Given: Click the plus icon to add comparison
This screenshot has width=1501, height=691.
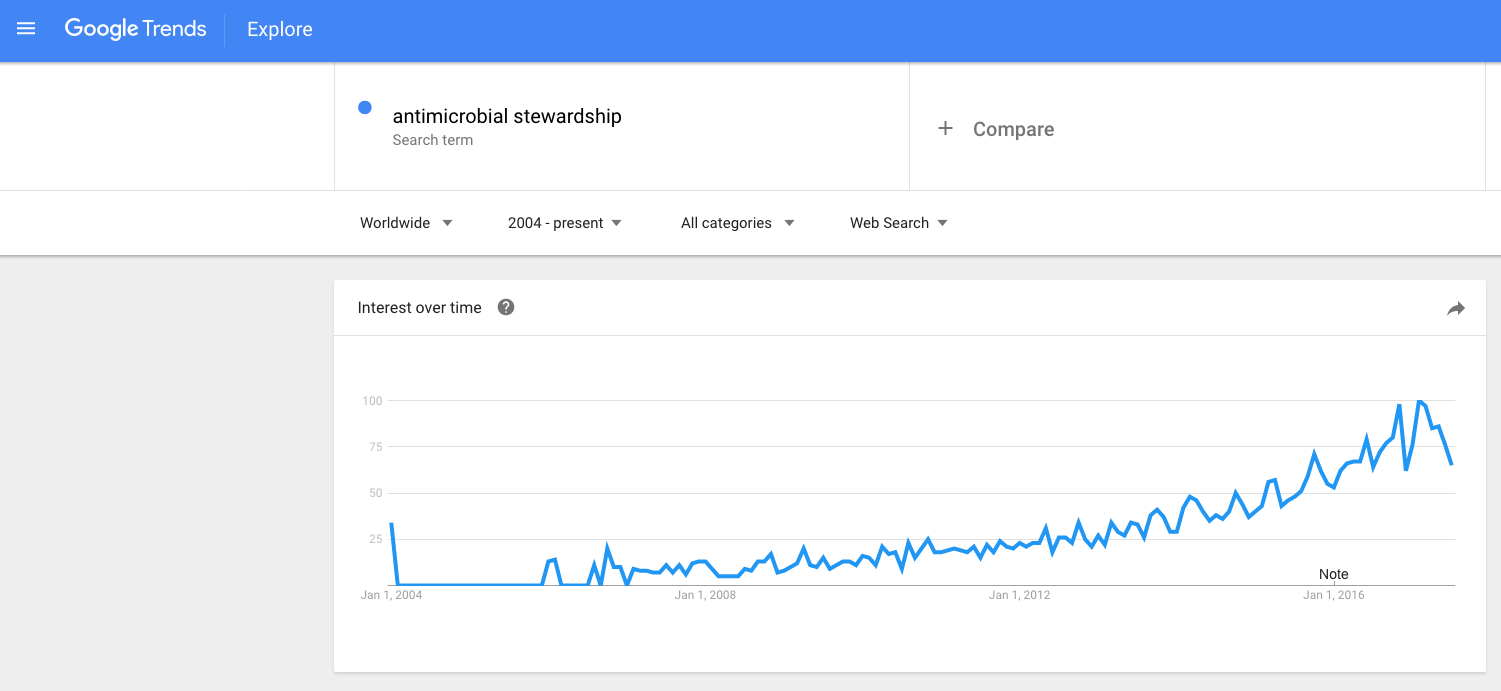Looking at the screenshot, I should (x=945, y=129).
